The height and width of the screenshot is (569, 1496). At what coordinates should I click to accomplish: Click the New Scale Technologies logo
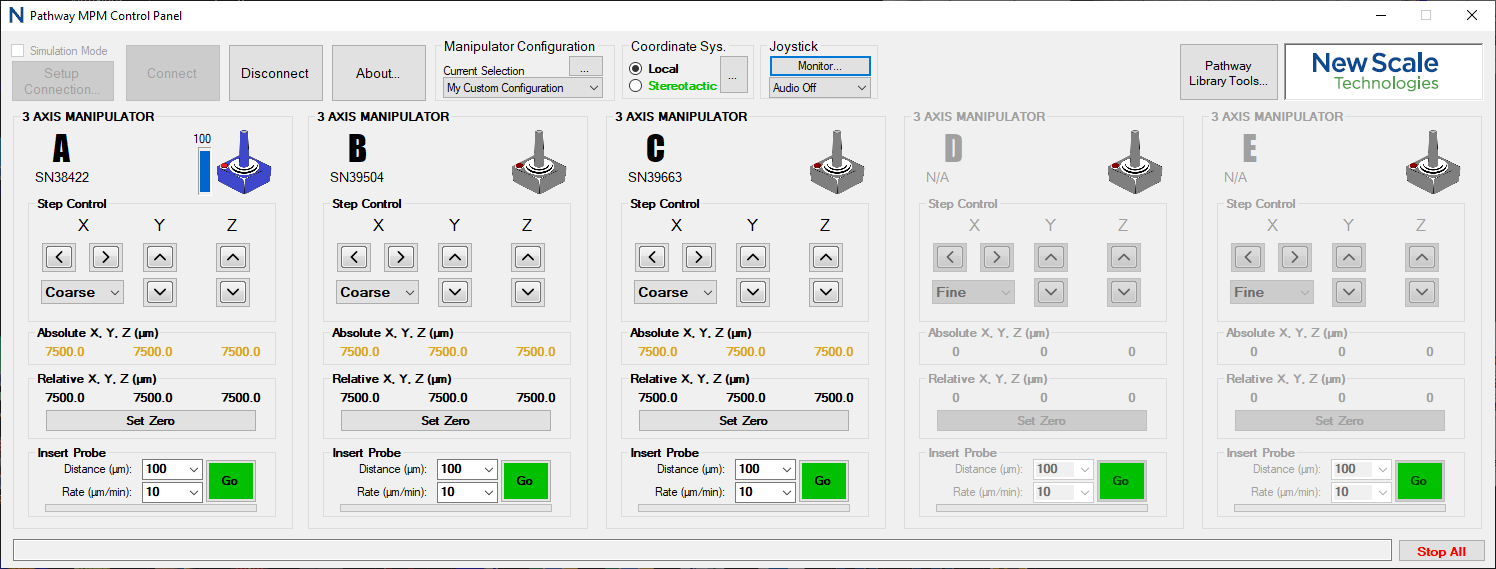click(1384, 72)
